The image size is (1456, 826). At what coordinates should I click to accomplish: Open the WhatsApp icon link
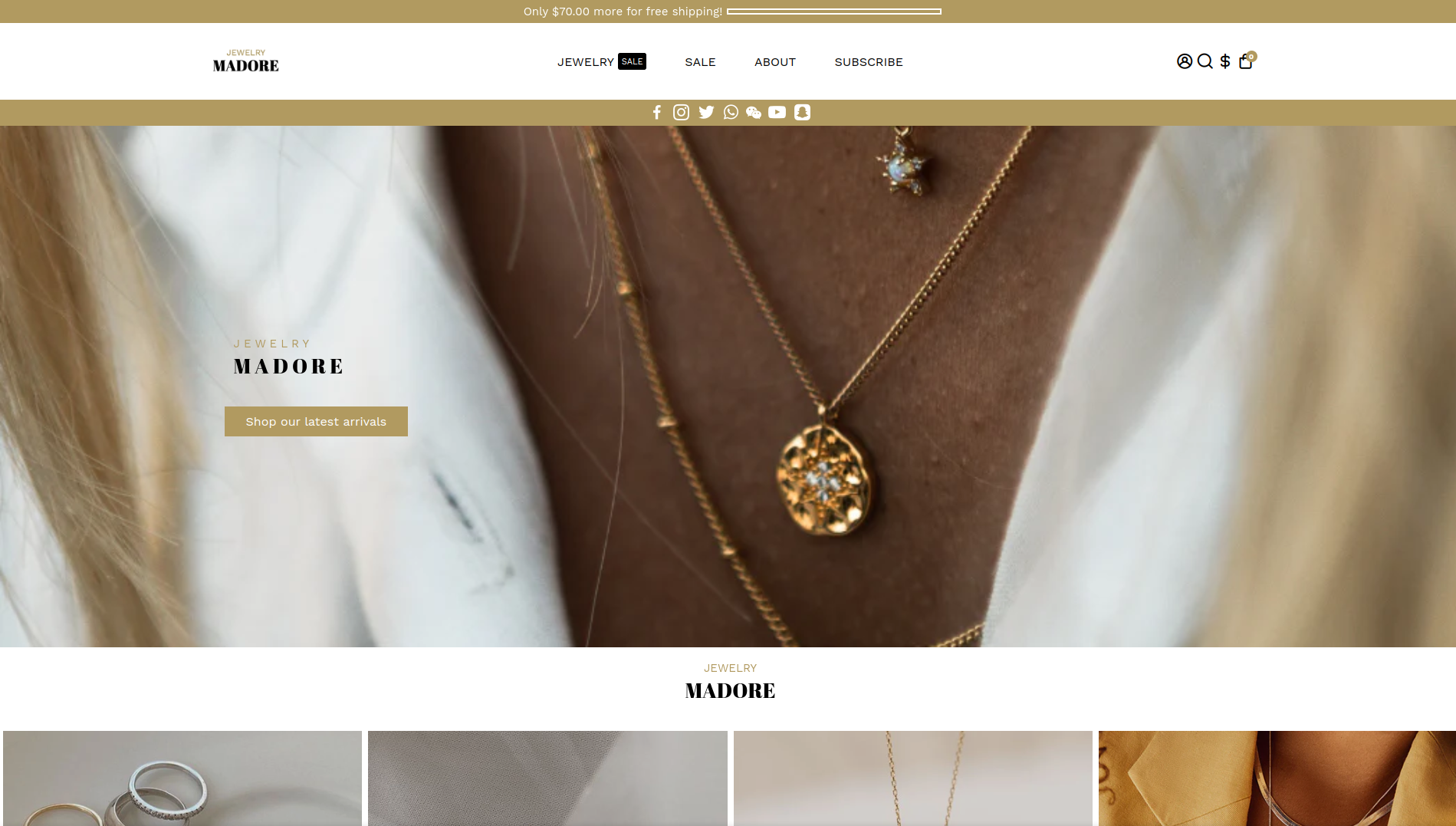tap(731, 113)
